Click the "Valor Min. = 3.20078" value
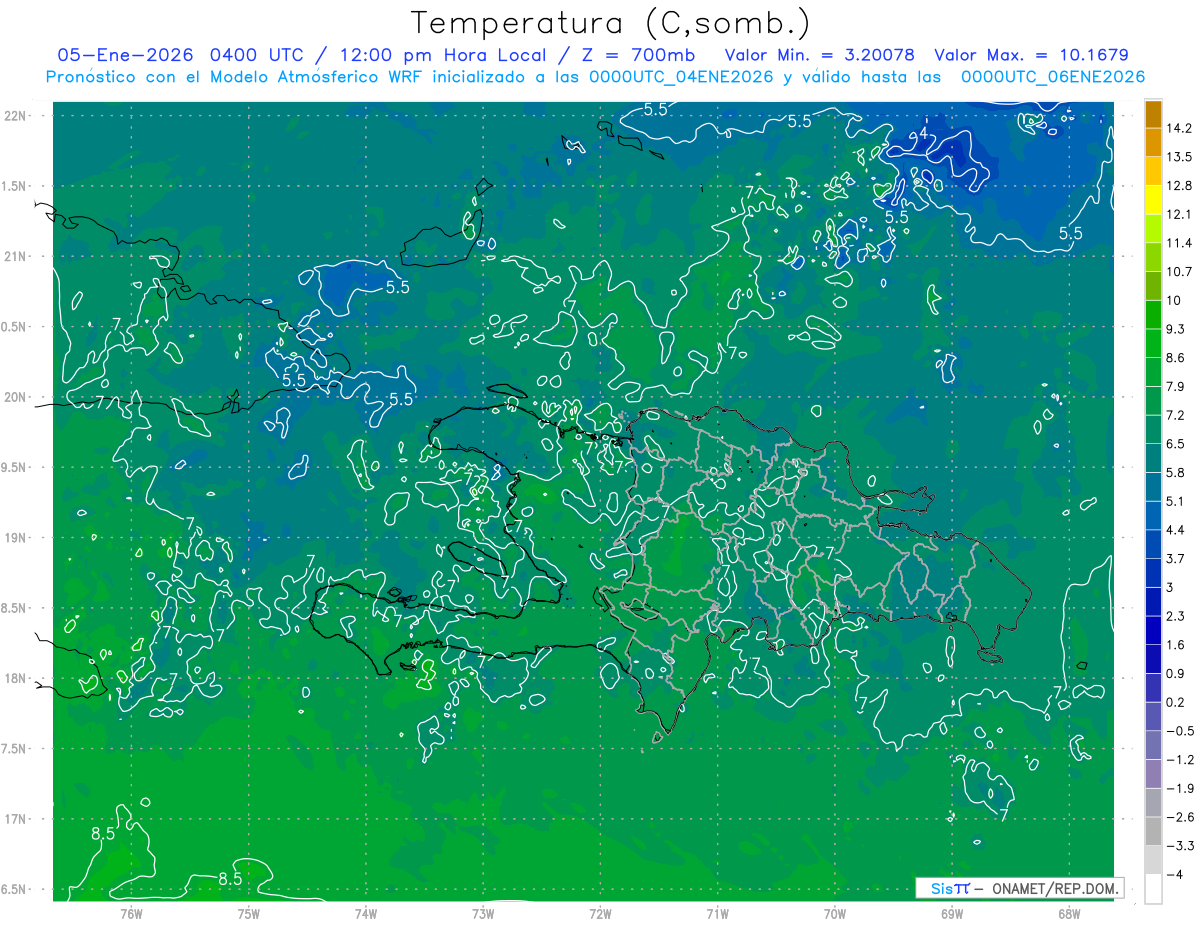 pos(820,55)
